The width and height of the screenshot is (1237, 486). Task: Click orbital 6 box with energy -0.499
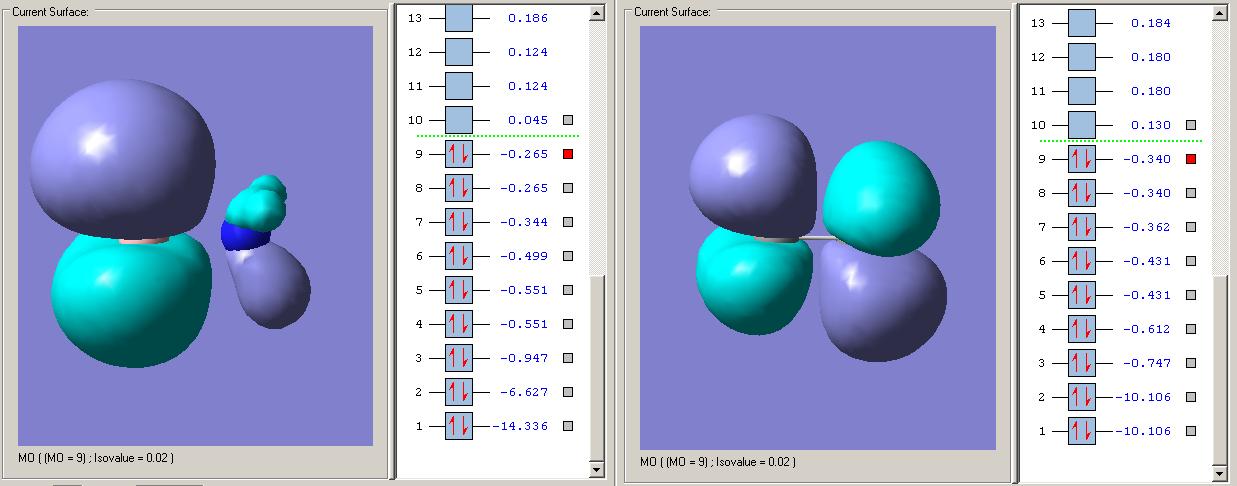click(x=458, y=256)
